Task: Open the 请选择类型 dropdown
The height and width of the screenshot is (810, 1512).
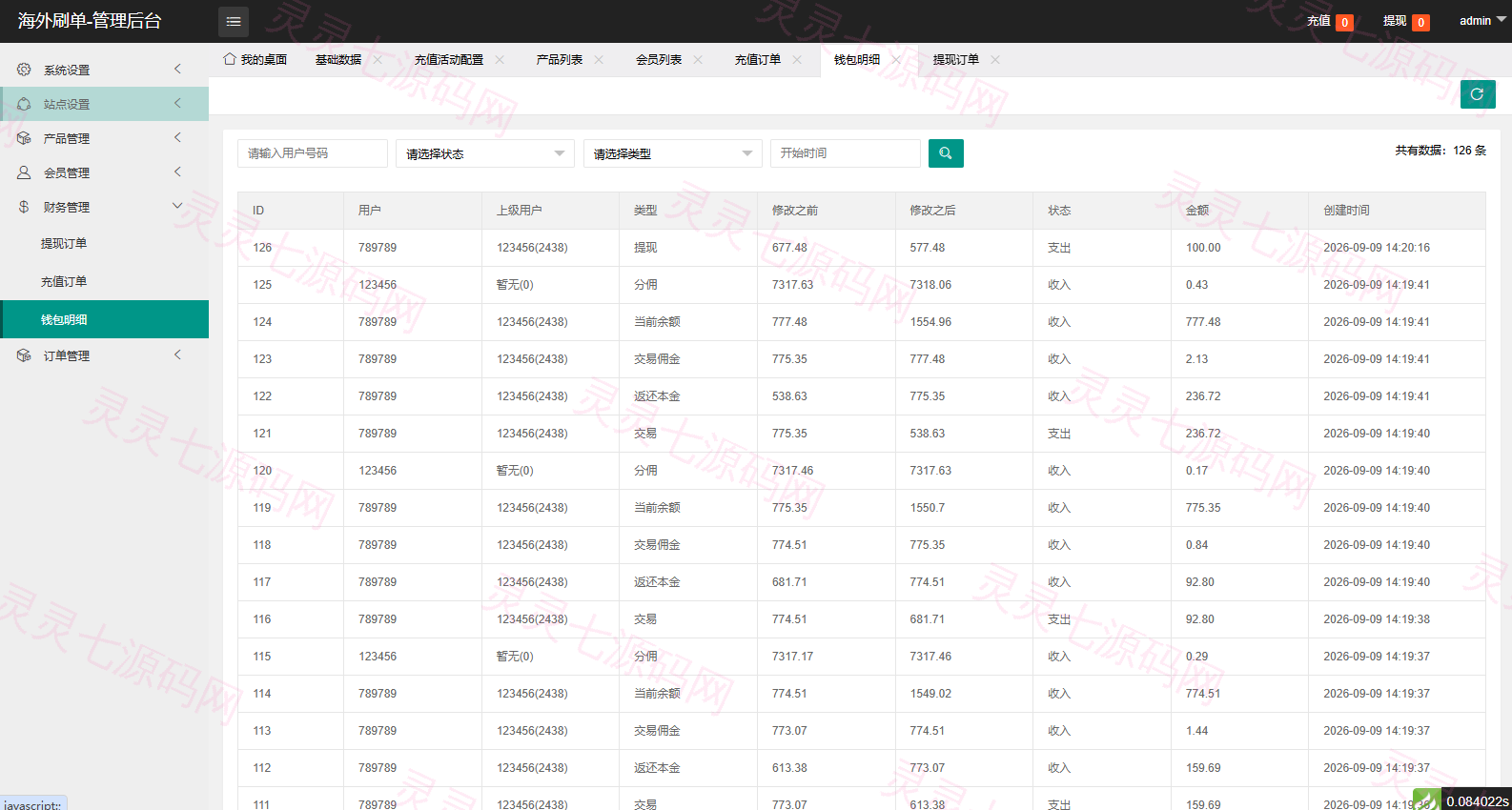Action: pyautogui.click(x=673, y=153)
